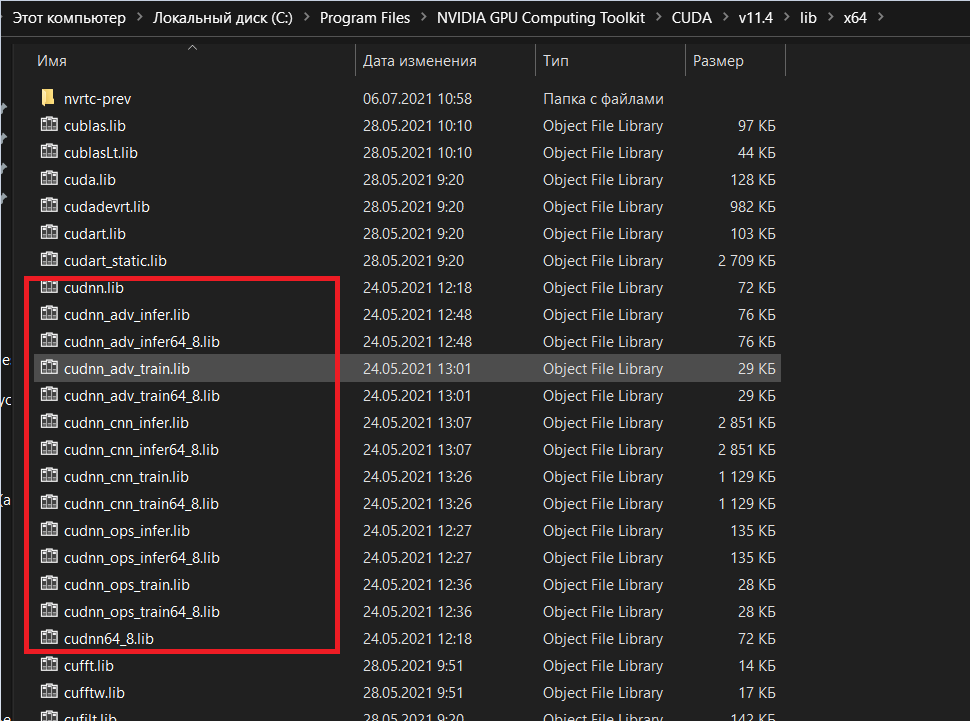Expand the chevron after Program Files breadcrumb

[424, 19]
